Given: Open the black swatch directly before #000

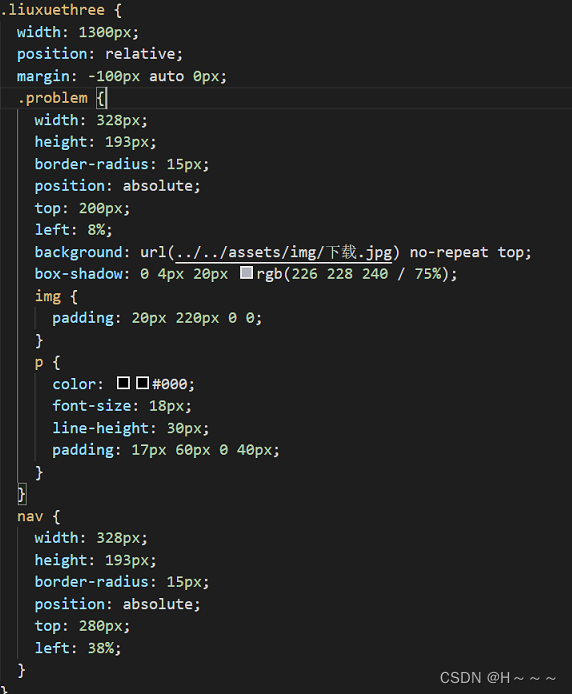Looking at the screenshot, I should tap(142, 383).
